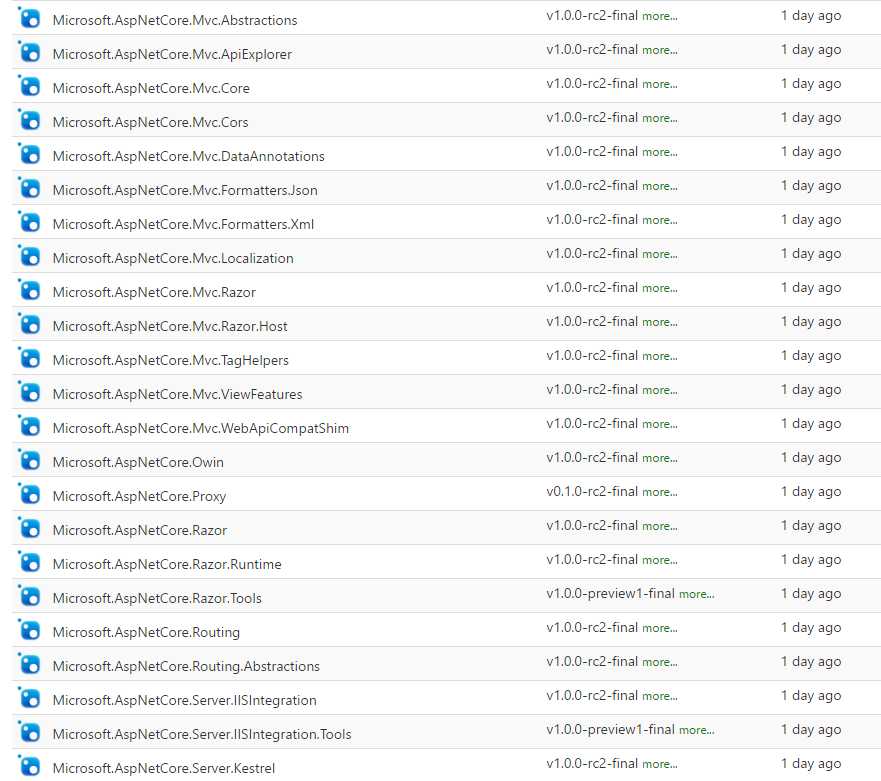This screenshot has height=781, width=881.
Task: Click the Microsoft.AspNetCore.Razor.Tools package name
Action: (x=157, y=598)
